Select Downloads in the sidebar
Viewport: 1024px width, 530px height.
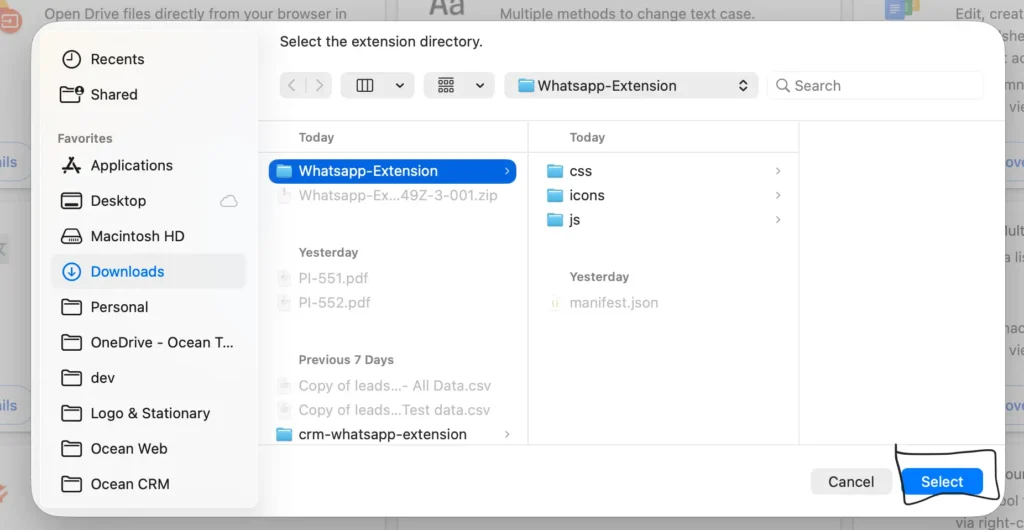point(149,272)
